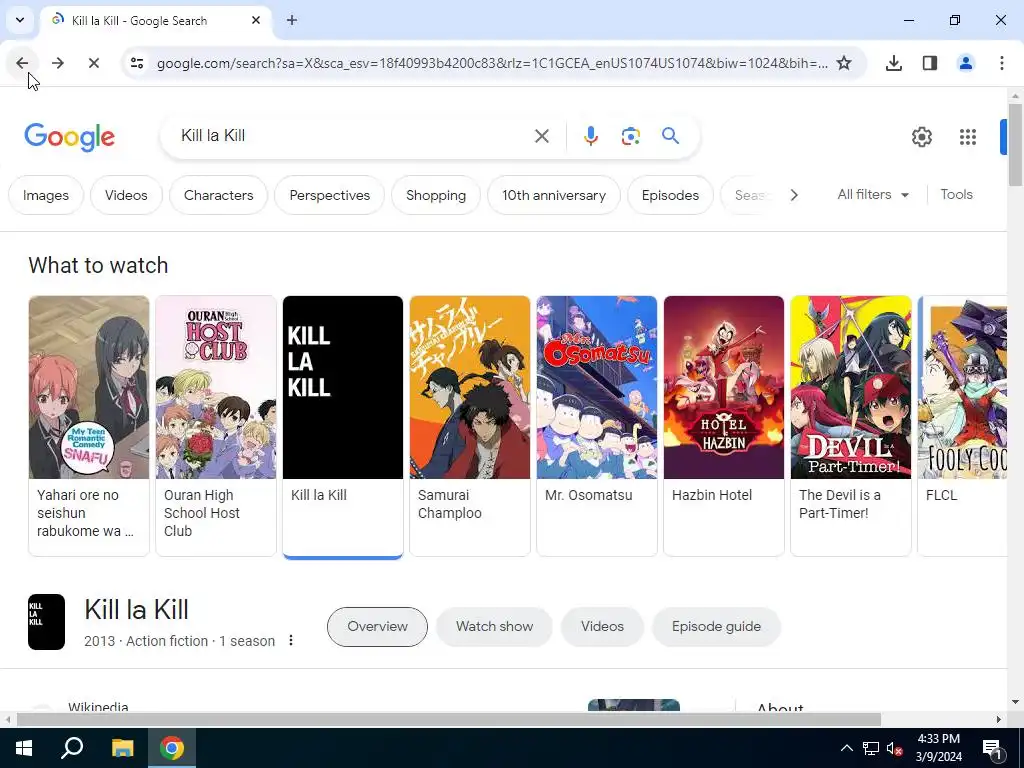Viewport: 1024px width, 768px height.
Task: Click the magnifier search button
Action: 670,136
